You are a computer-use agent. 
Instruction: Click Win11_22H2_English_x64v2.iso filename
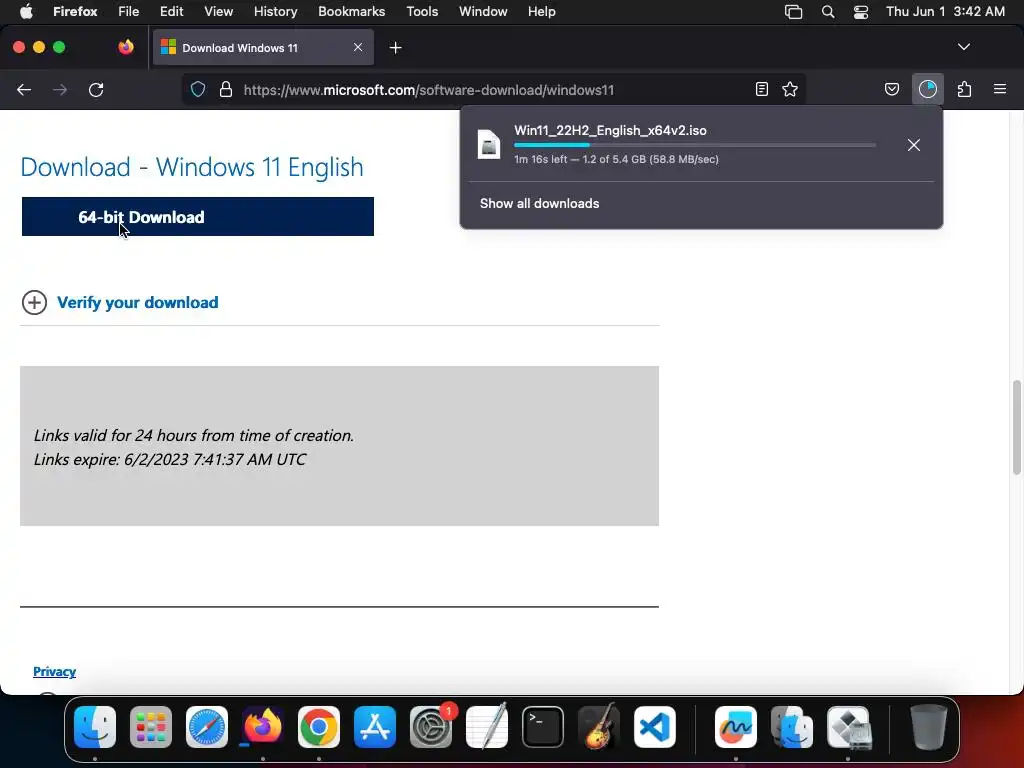pyautogui.click(x=611, y=130)
